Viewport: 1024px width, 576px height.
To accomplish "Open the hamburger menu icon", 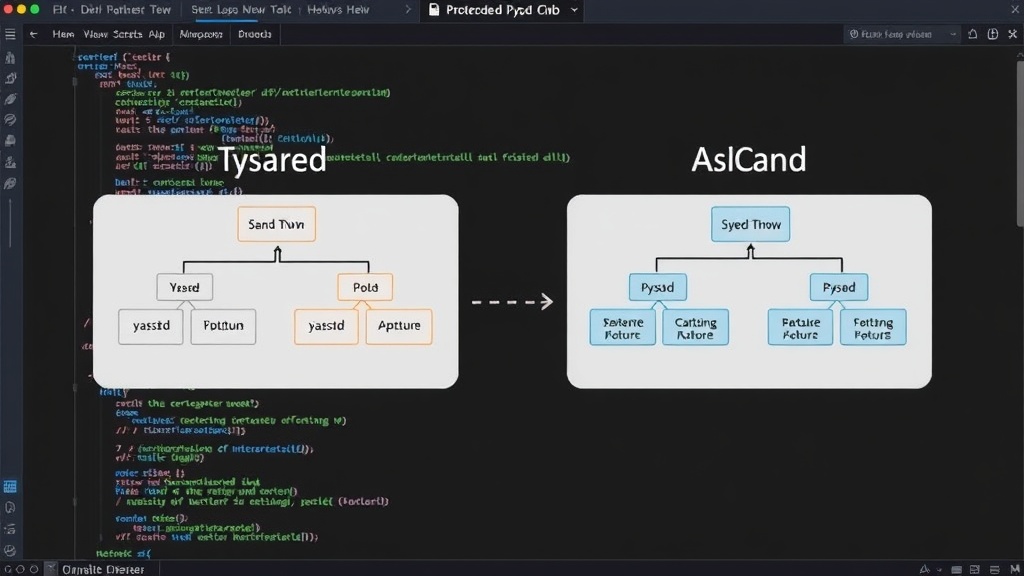I will pyautogui.click(x=10, y=34).
